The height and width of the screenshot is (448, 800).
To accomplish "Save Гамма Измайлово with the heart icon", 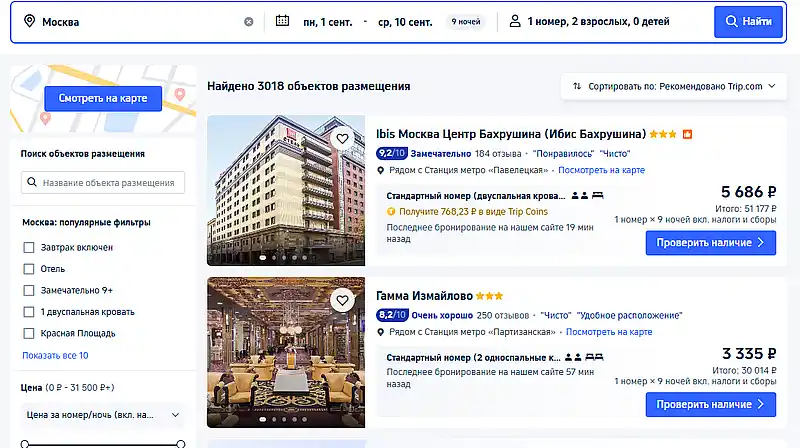I will [x=342, y=301].
